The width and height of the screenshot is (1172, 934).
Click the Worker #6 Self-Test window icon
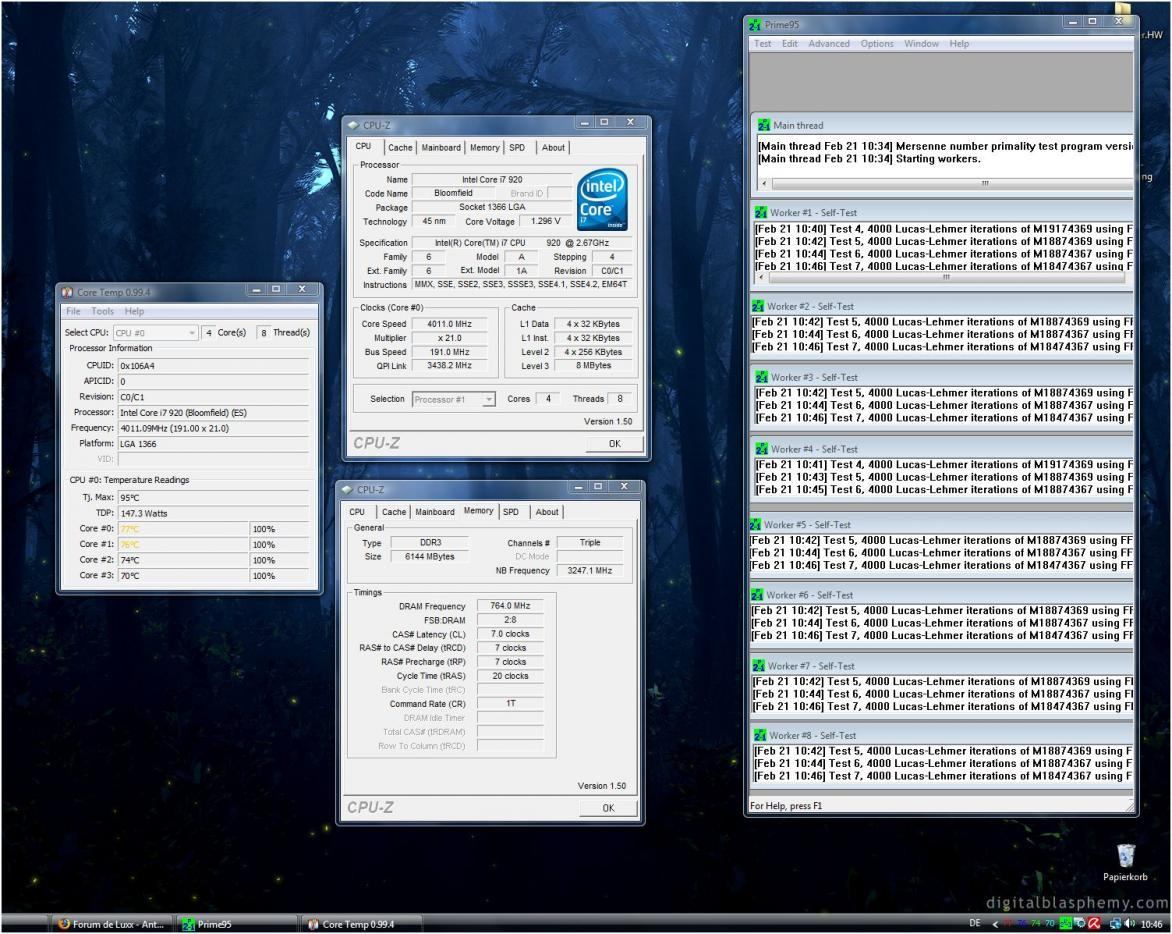757,595
